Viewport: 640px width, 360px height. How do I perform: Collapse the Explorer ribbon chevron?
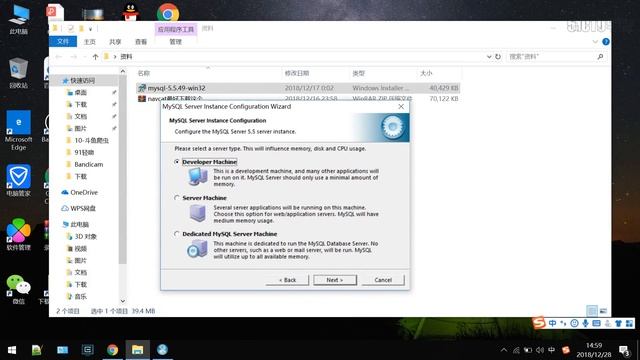tap(595, 42)
